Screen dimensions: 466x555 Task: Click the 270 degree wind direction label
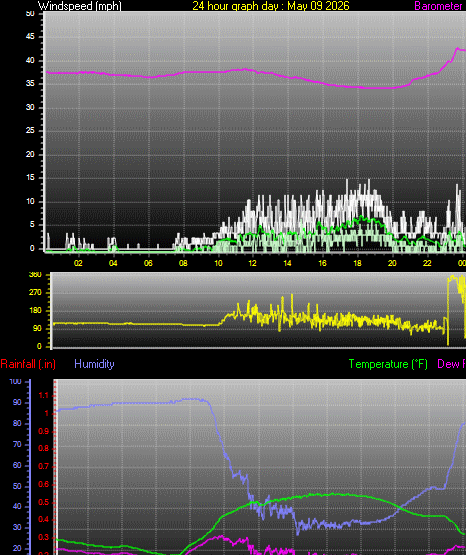pos(35,293)
